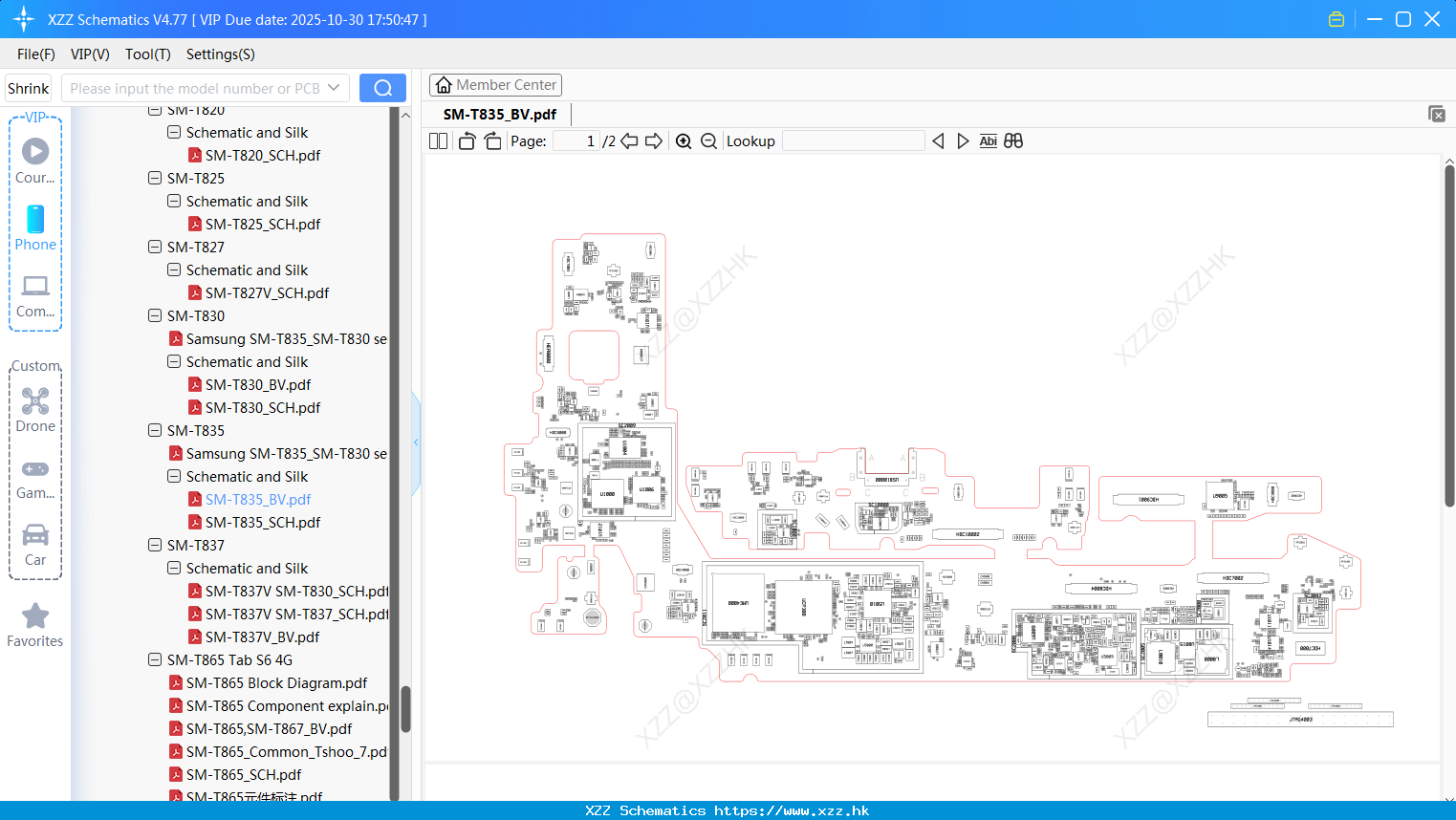The width and height of the screenshot is (1456, 820).
Task: Click the file tree vertical scrollbar
Action: [405, 708]
